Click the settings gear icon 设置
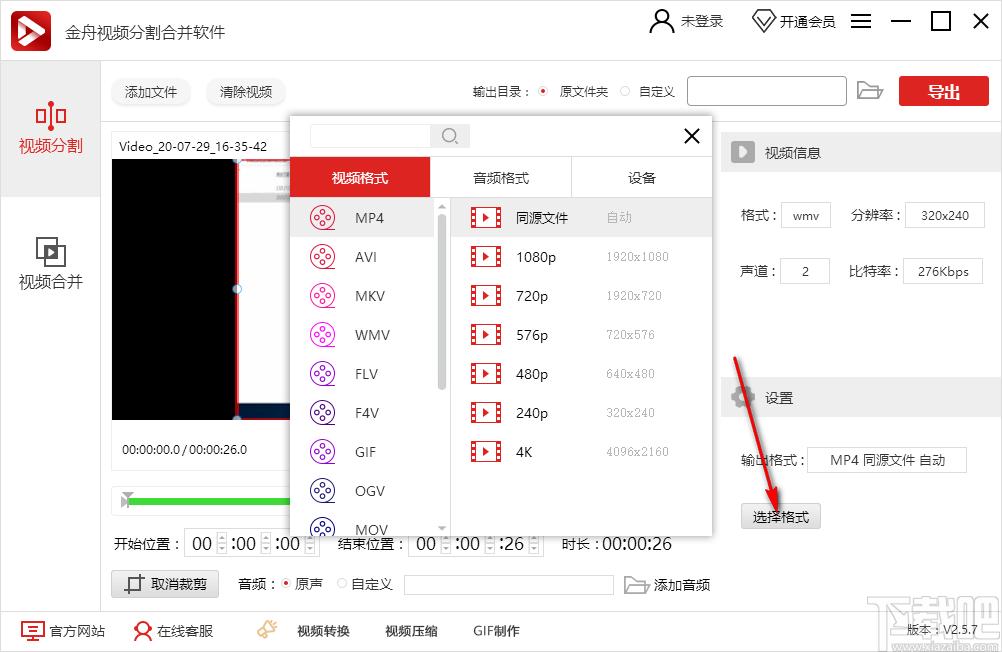This screenshot has width=1002, height=652. [743, 398]
